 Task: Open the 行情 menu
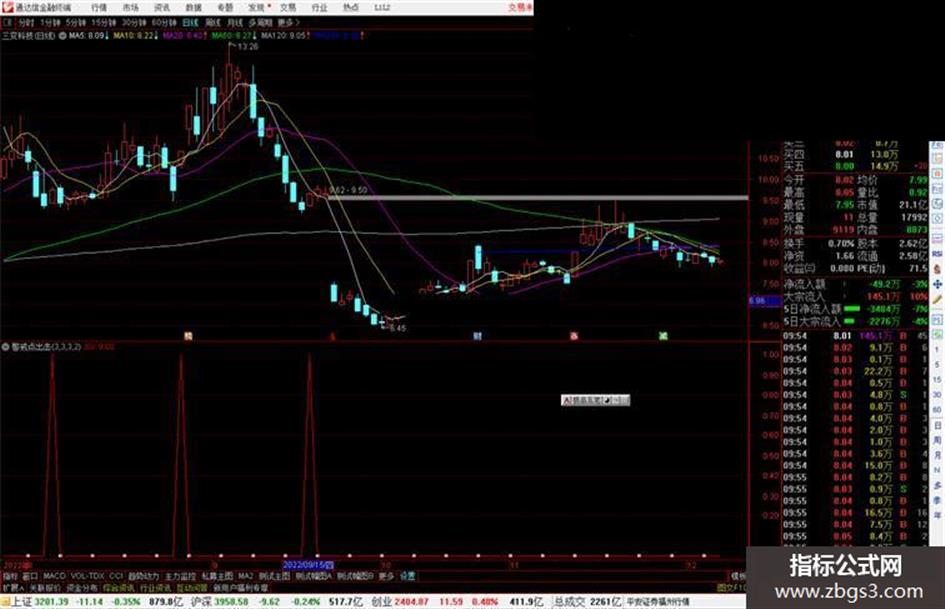(x=99, y=7)
